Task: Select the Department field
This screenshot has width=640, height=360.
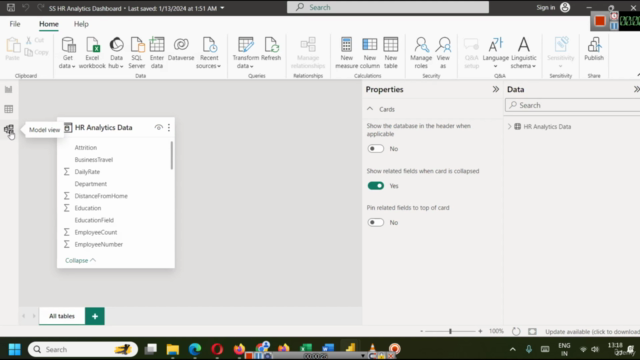Action: point(91,184)
